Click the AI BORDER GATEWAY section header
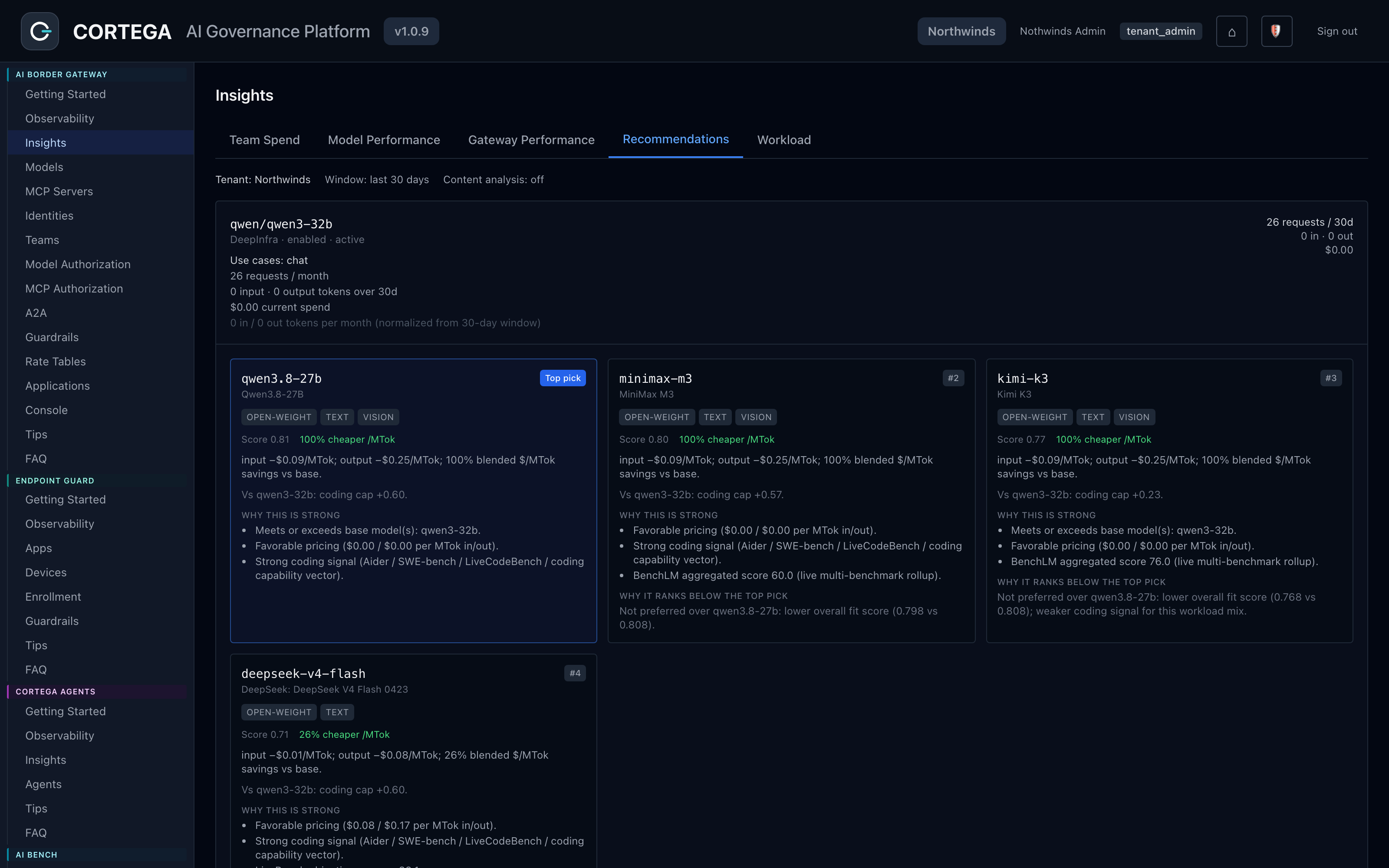The height and width of the screenshot is (868, 1389). click(x=97, y=75)
